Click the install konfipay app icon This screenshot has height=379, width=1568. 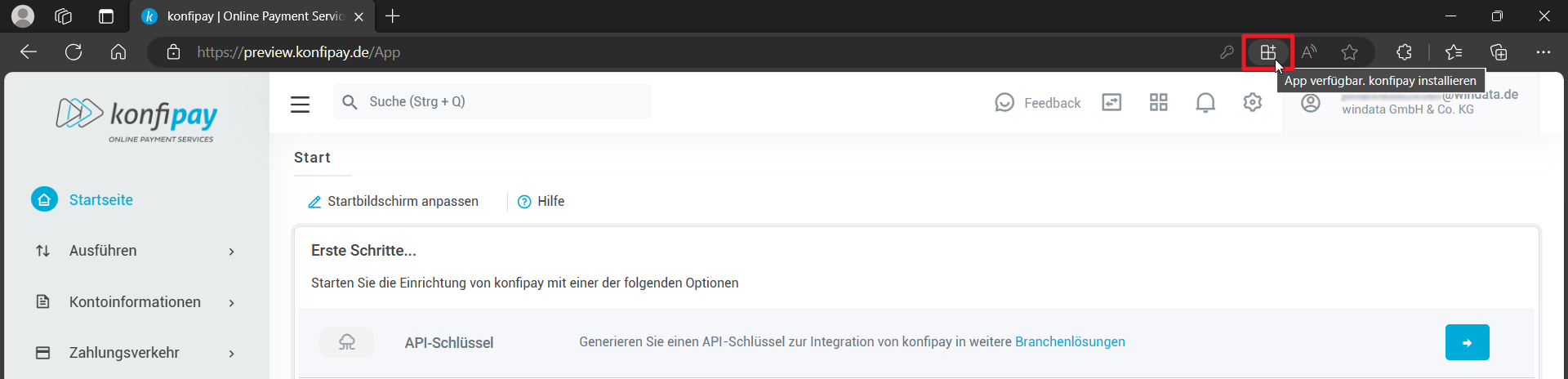tap(1267, 52)
